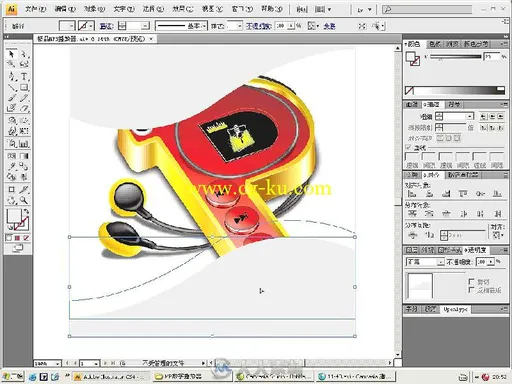Click the Adobe Illustrator CS4 taskbar button
This screenshot has height=384, width=512.
[111, 377]
